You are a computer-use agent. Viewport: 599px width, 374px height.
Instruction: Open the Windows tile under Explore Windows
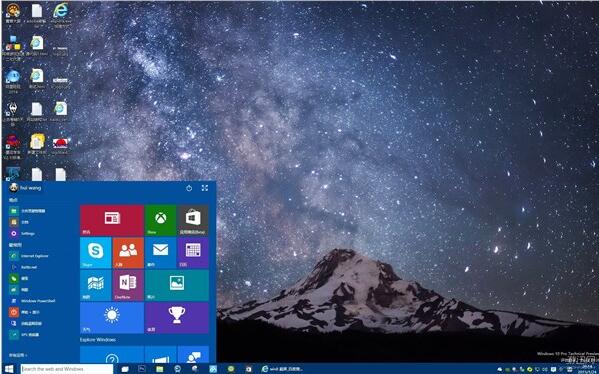(x=160, y=354)
